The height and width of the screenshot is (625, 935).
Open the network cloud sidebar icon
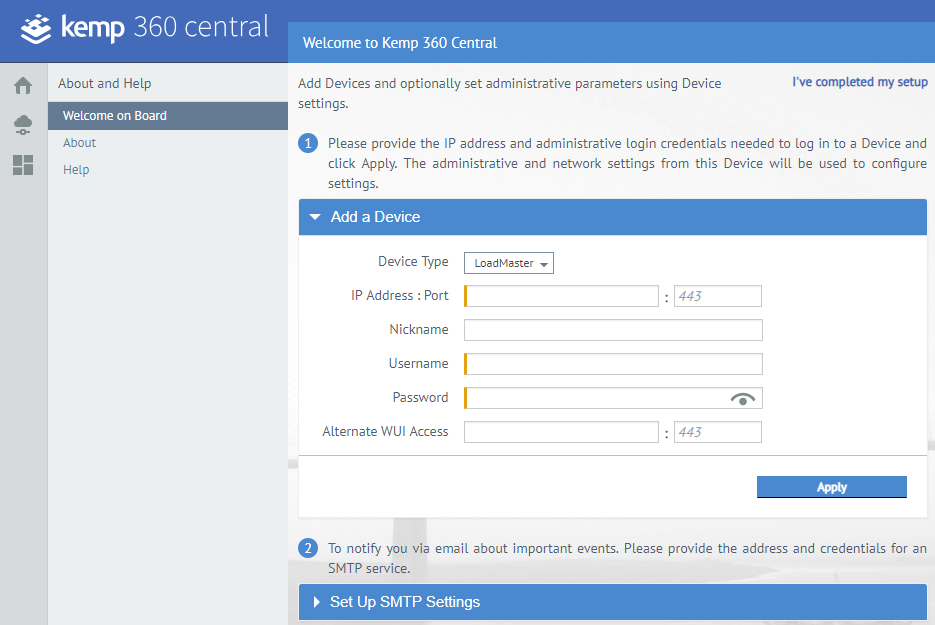(x=23, y=125)
